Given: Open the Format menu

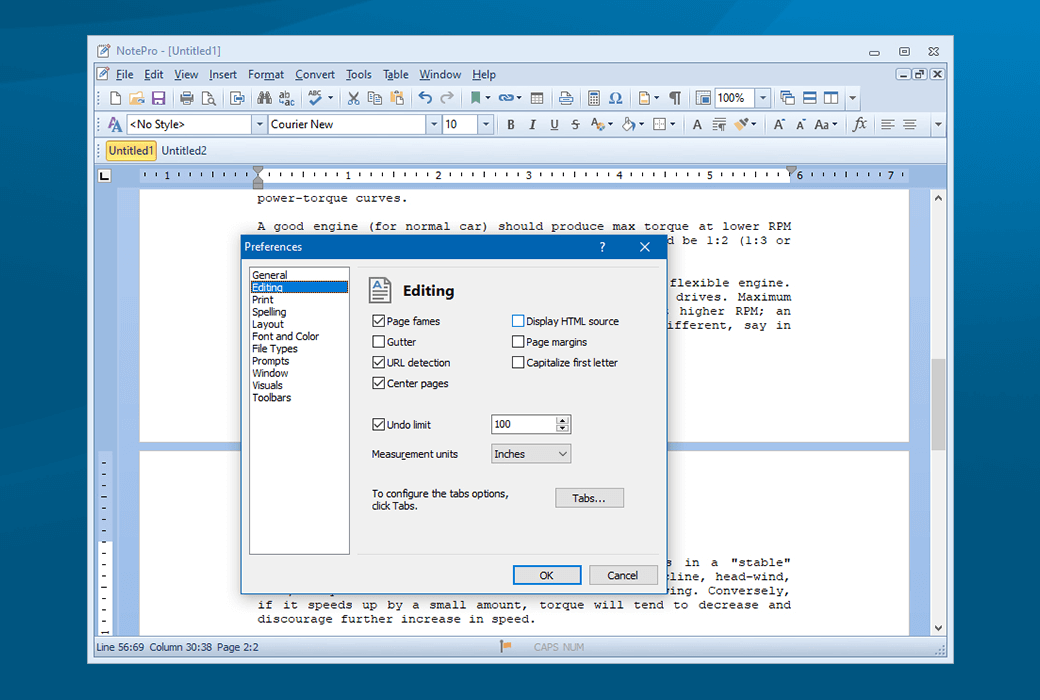Looking at the screenshot, I should [x=266, y=74].
